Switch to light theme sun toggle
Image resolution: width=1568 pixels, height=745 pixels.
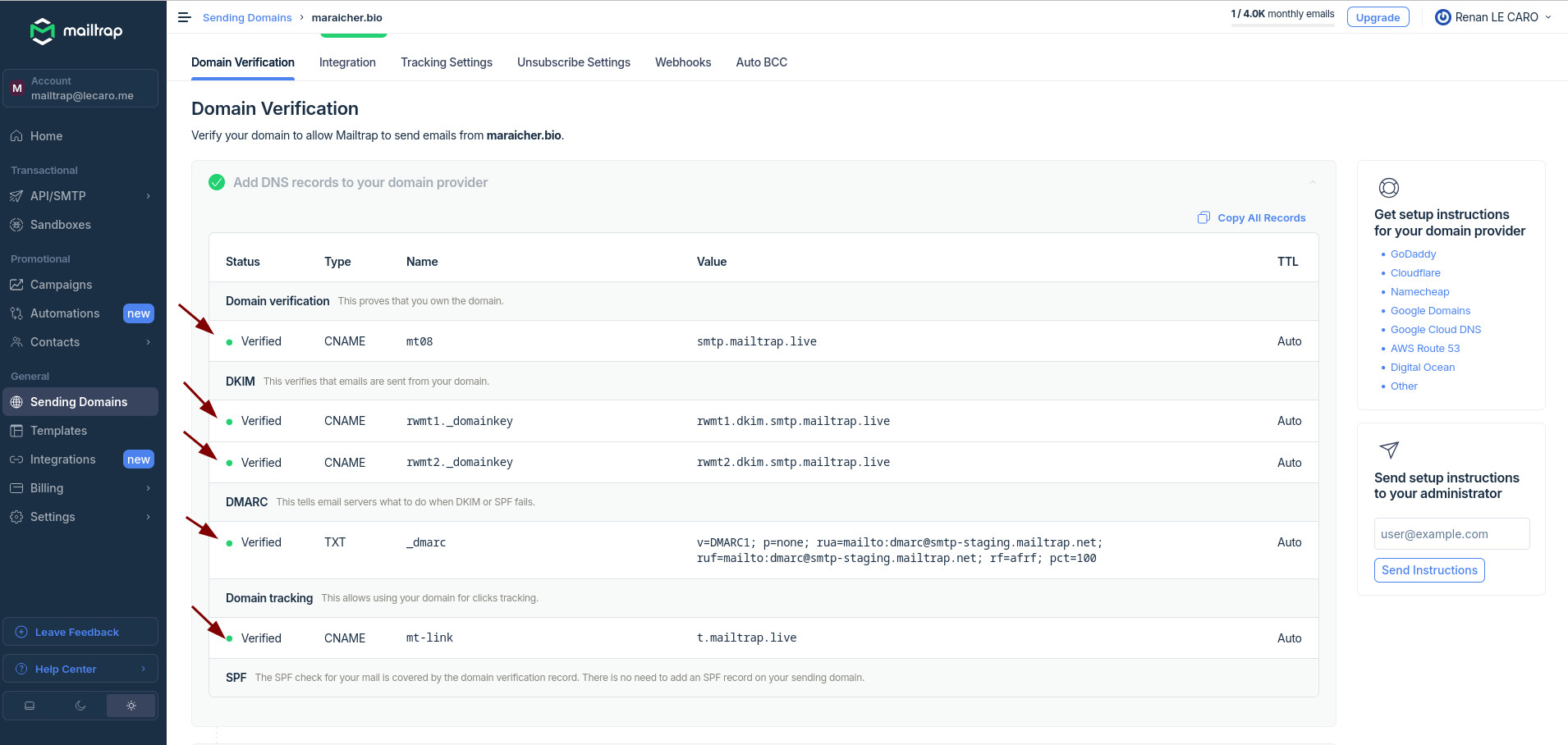(131, 706)
